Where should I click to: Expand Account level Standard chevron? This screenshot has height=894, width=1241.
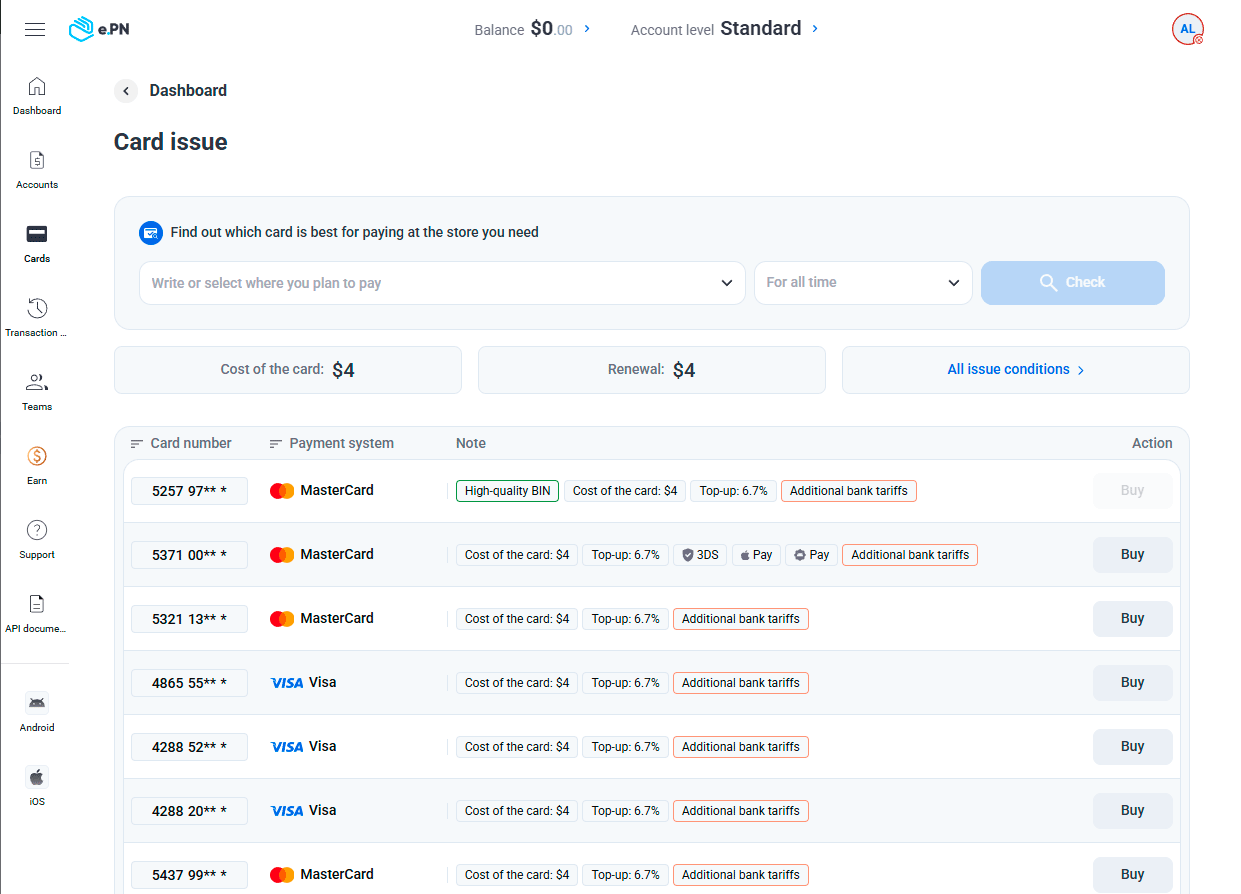[815, 29]
